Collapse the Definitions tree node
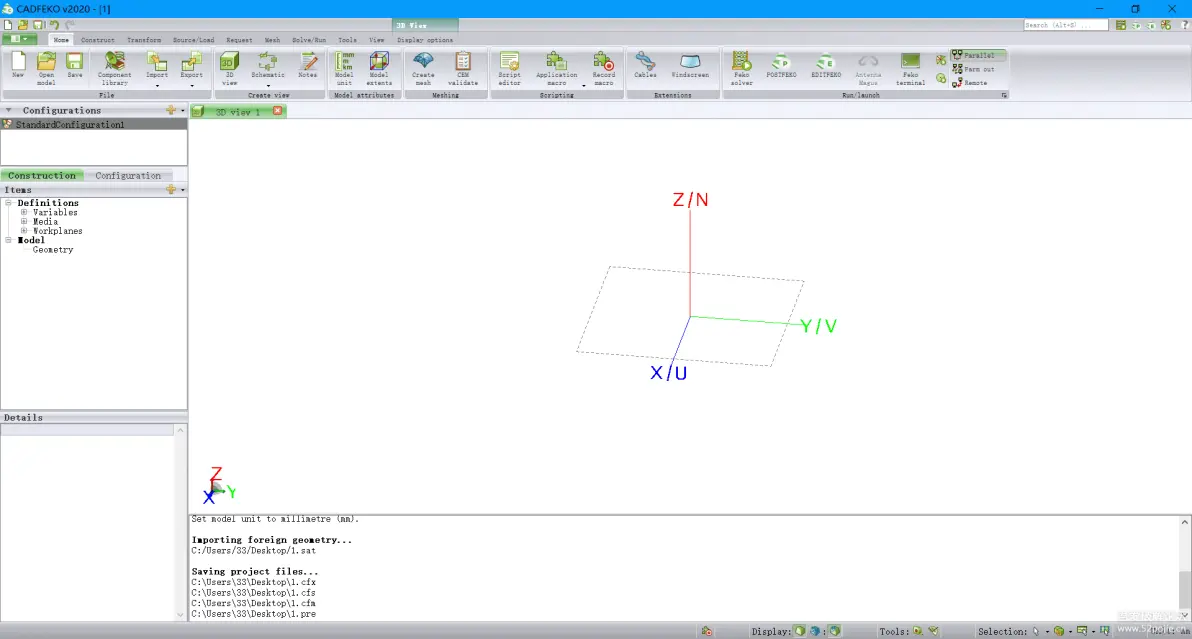 point(8,203)
